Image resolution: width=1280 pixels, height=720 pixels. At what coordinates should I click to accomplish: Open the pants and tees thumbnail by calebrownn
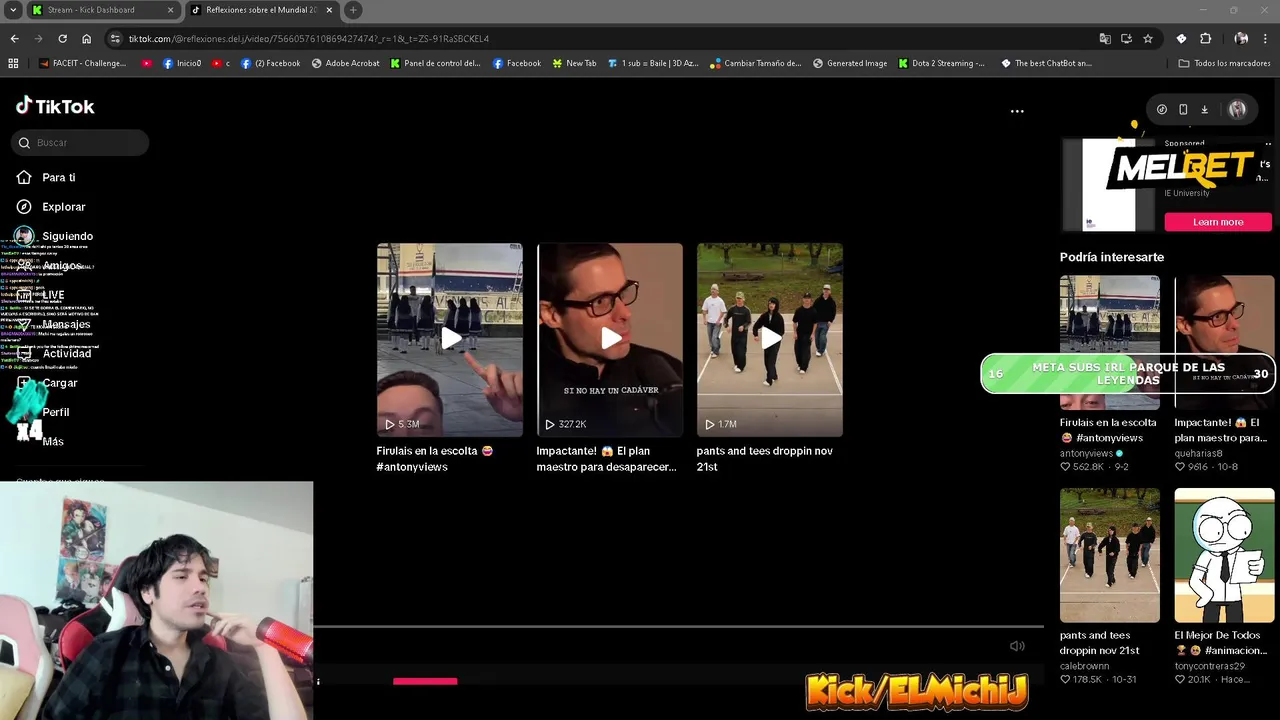(x=1110, y=555)
